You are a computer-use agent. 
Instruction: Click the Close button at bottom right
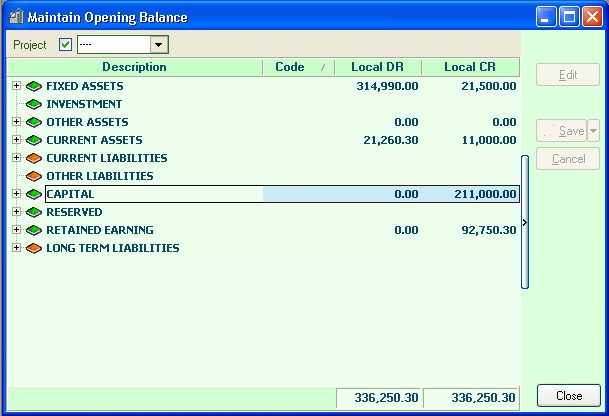(569, 396)
